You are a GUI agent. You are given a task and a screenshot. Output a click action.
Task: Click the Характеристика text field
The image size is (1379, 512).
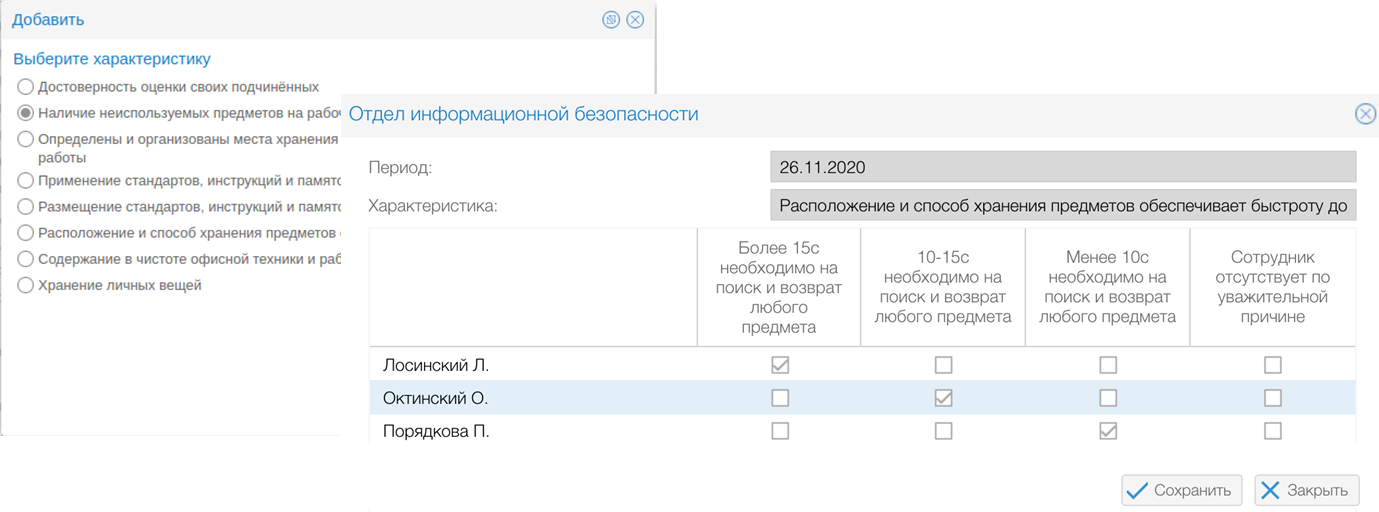pos(1063,207)
